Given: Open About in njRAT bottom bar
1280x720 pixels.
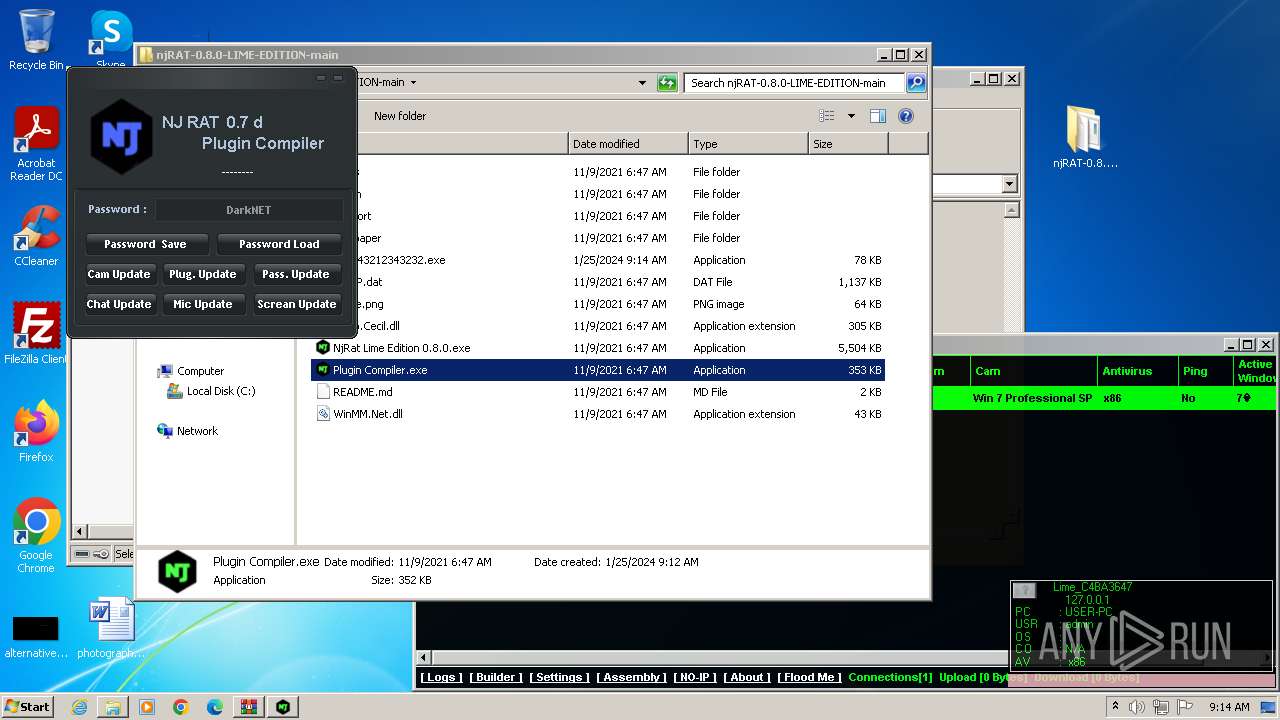Looking at the screenshot, I should (747, 677).
